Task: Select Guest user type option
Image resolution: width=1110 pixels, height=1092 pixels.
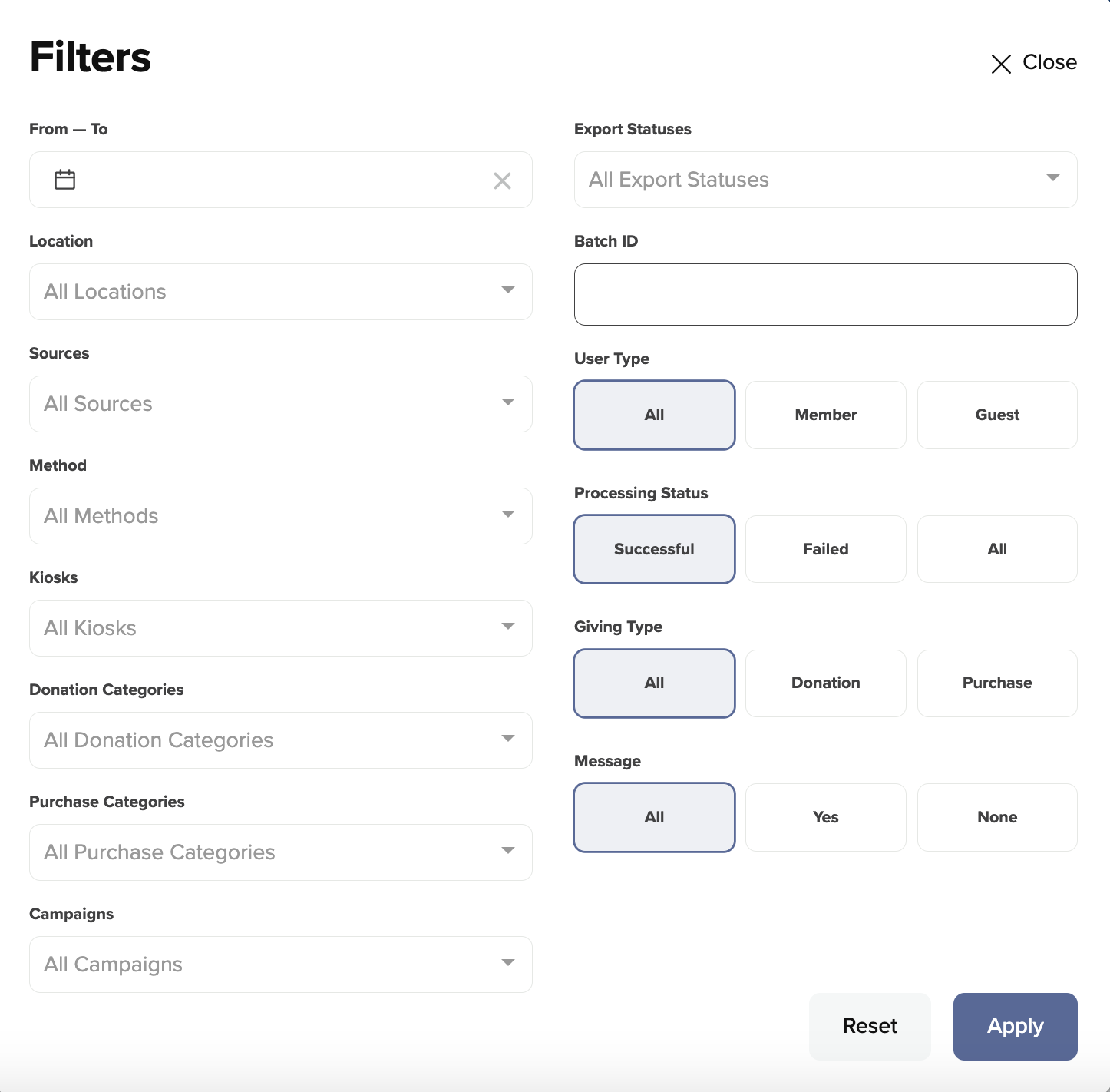Action: click(x=996, y=415)
